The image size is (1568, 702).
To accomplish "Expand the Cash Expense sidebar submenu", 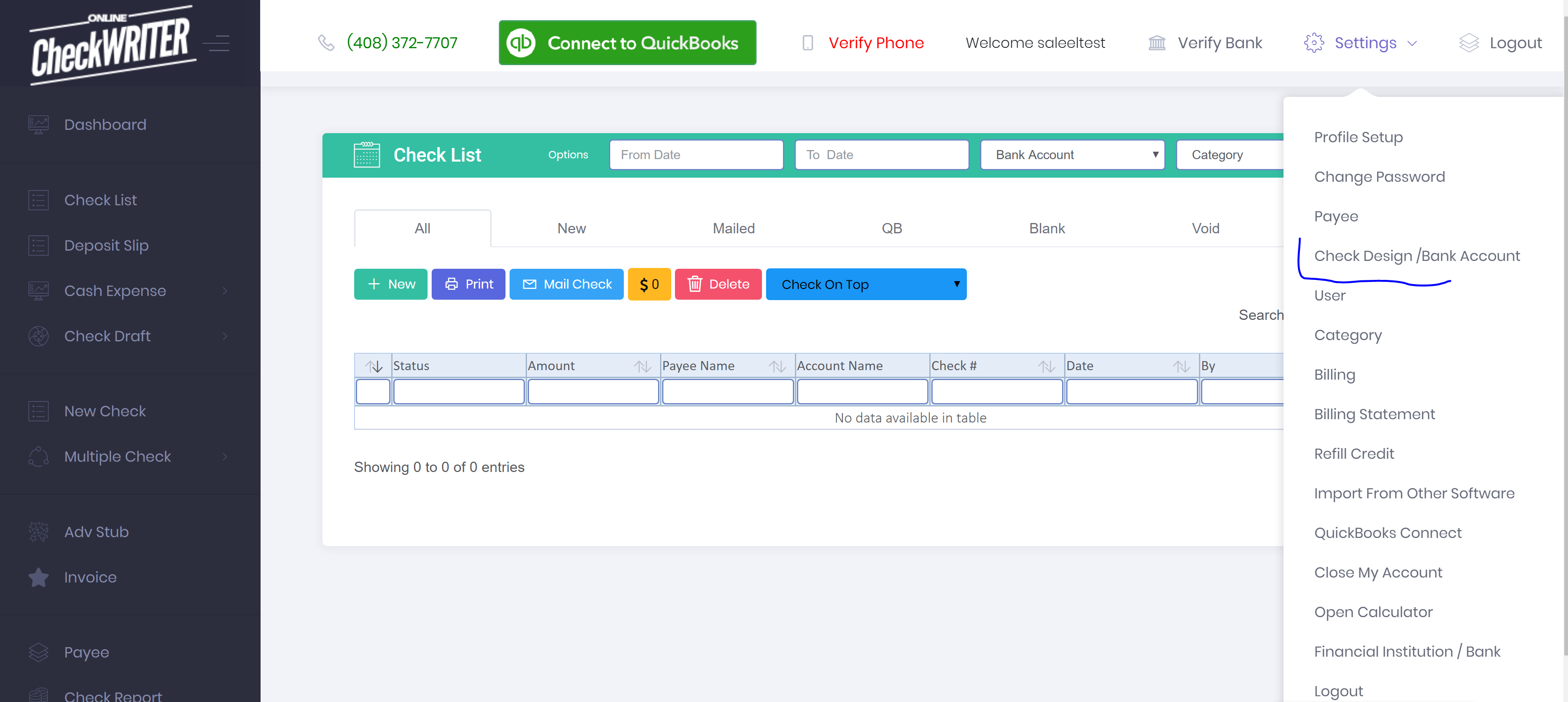I will [225, 291].
